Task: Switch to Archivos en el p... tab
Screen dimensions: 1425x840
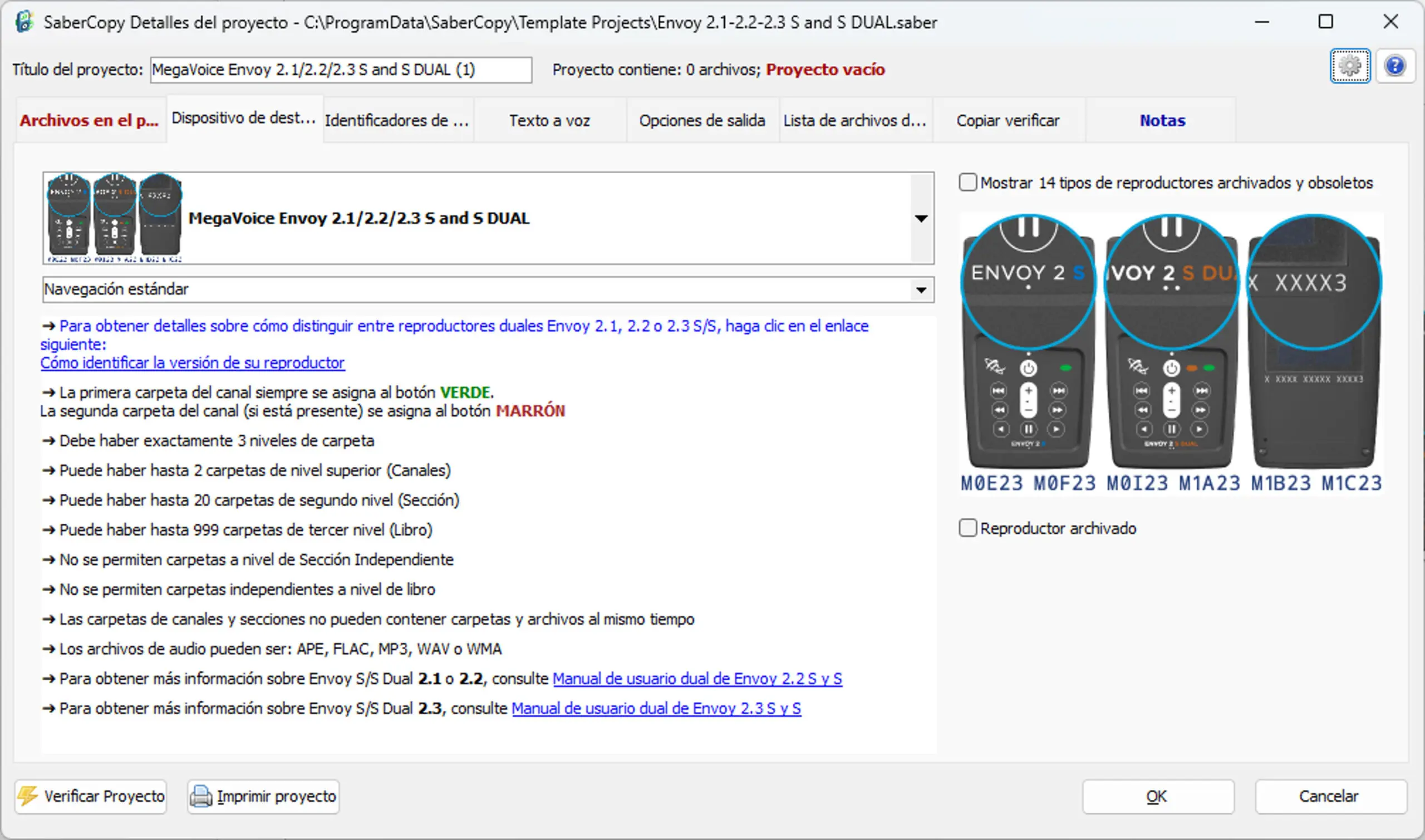Action: point(90,121)
